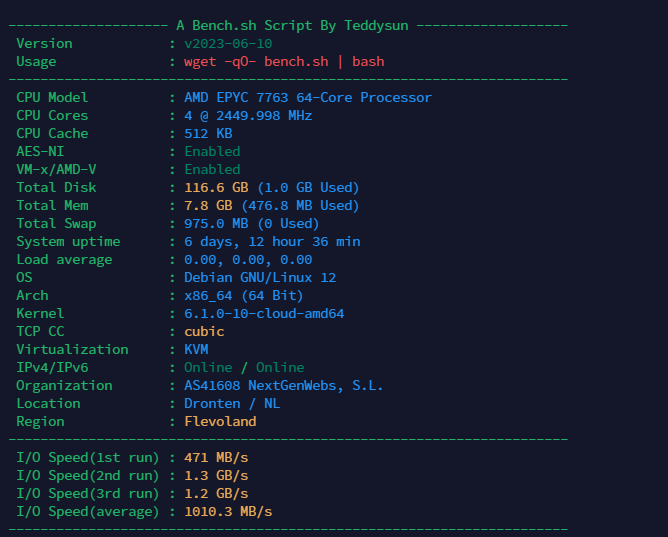Click the kernel value '6.1.0-10-cloud-amd64'

(x=264, y=314)
